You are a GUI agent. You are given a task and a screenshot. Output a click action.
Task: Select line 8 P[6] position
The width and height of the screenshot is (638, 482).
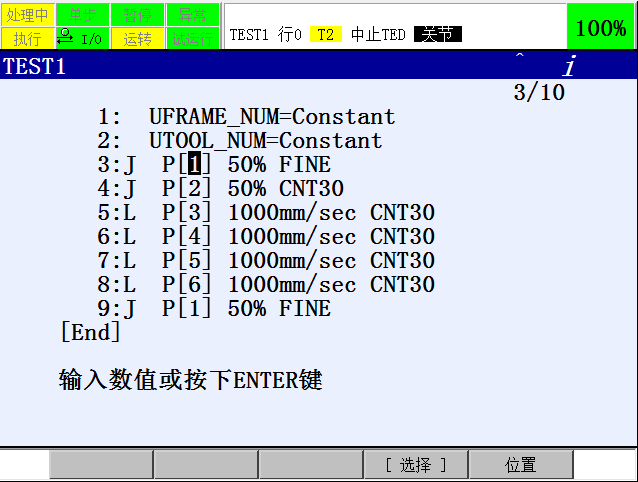[187, 284]
